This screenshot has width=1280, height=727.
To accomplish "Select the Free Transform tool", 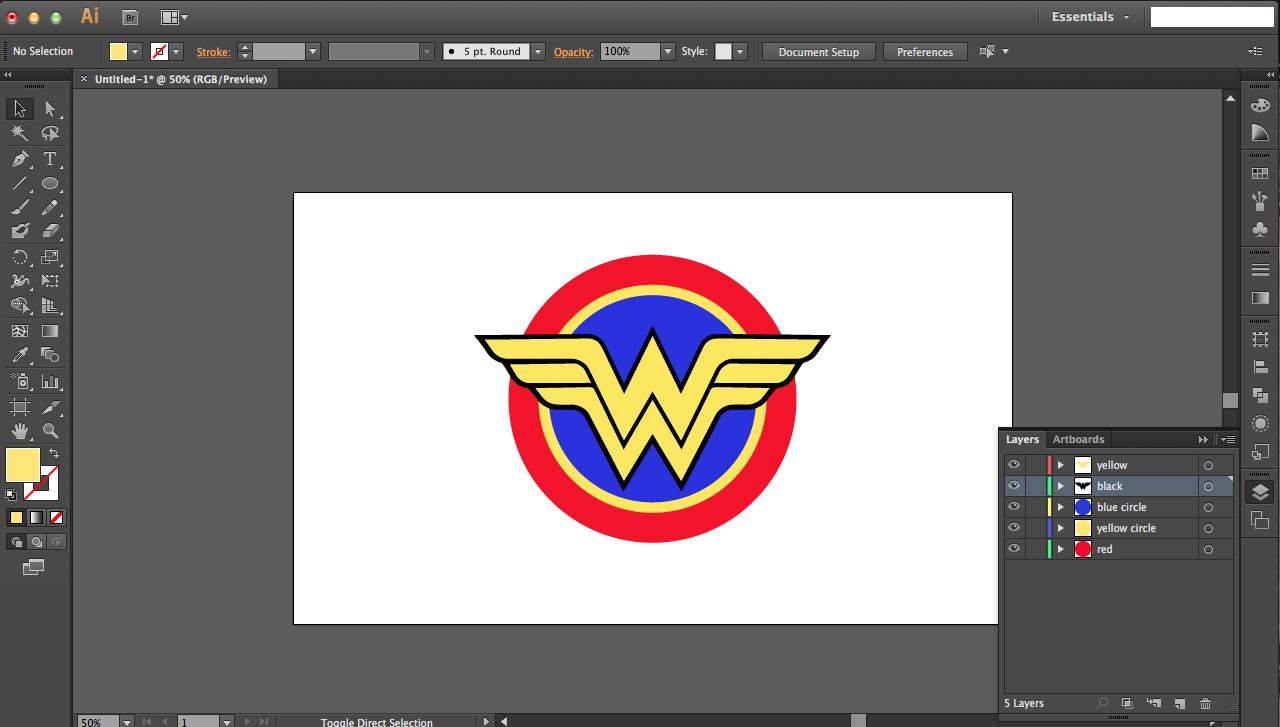I will click(50, 281).
